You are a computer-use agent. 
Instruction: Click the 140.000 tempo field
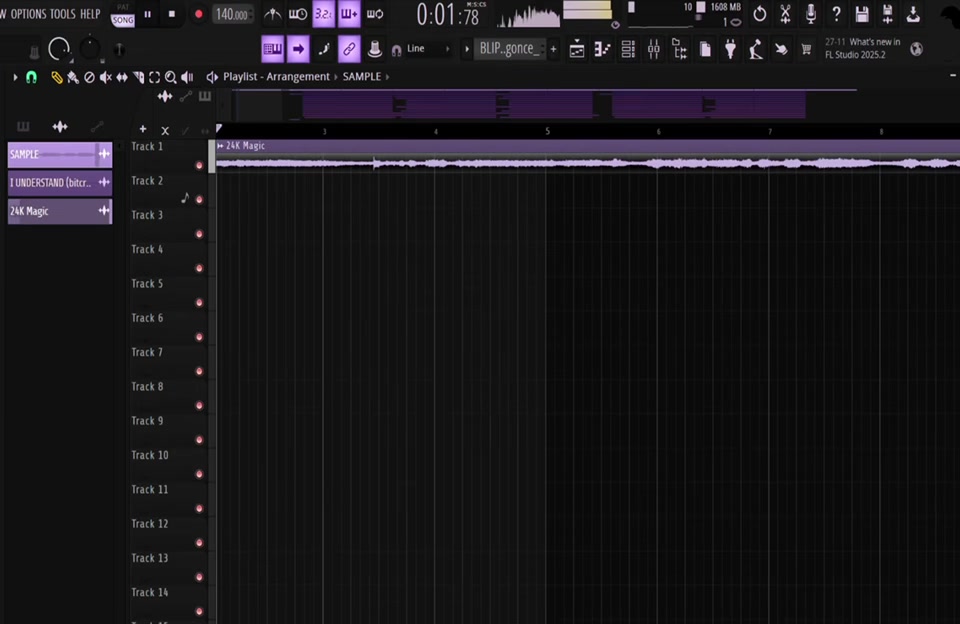(x=232, y=14)
